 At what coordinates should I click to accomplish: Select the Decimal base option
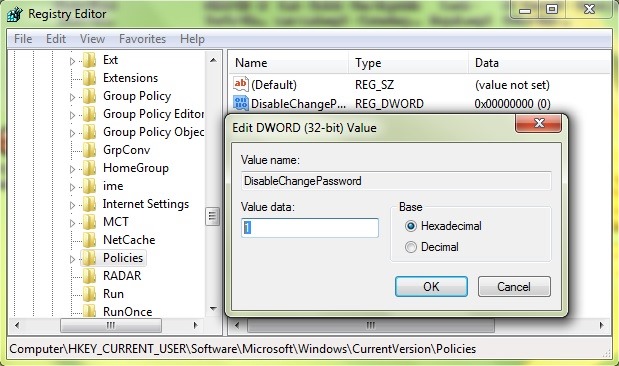[432, 247]
